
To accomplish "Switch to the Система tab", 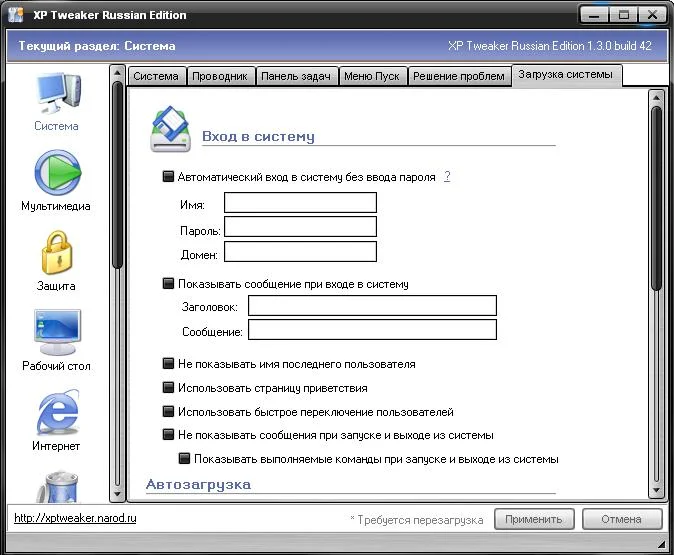I will [156, 76].
